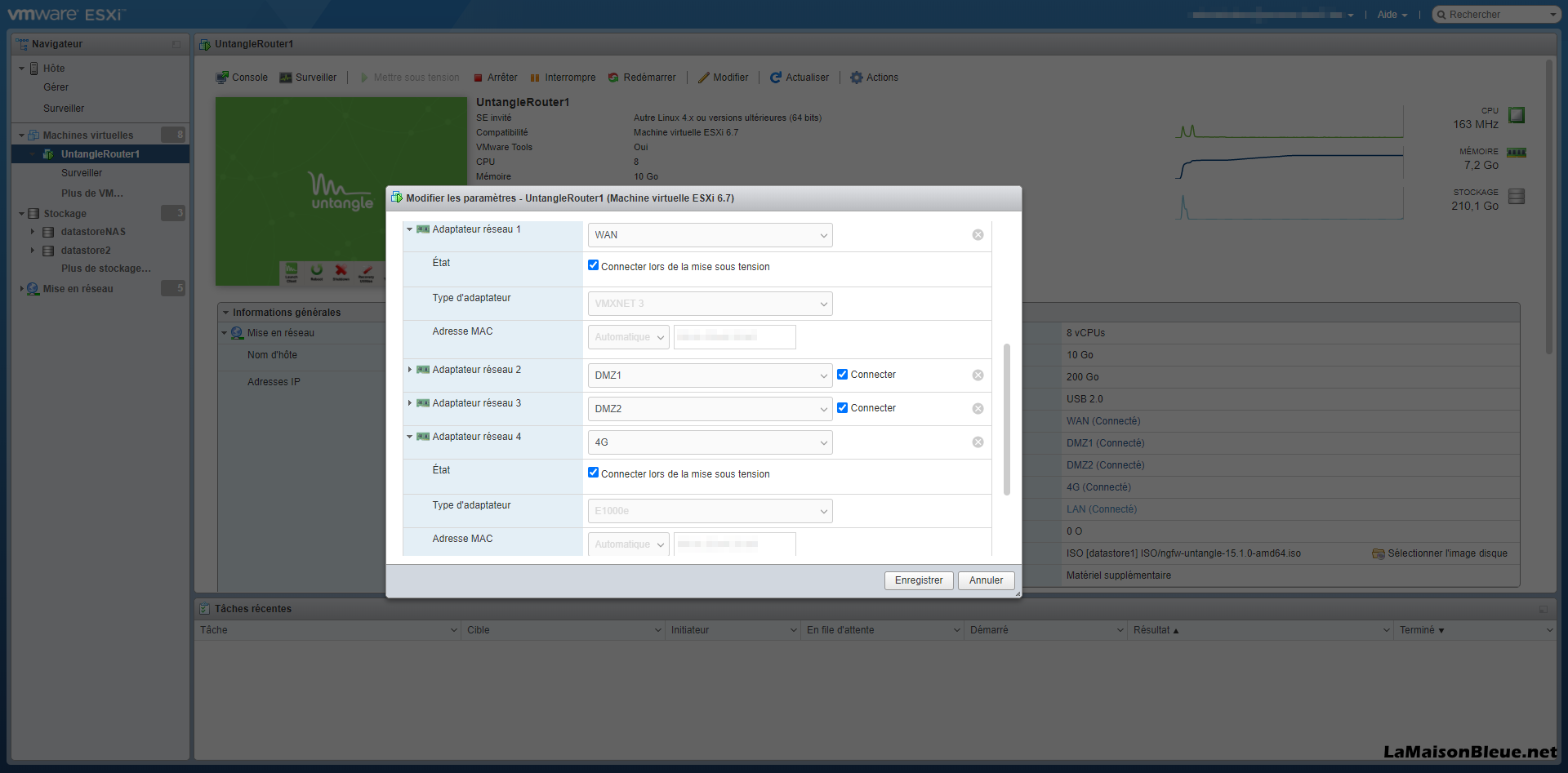Select Surveiller under Hôte
Image resolution: width=1568 pixels, height=773 pixels.
point(64,109)
